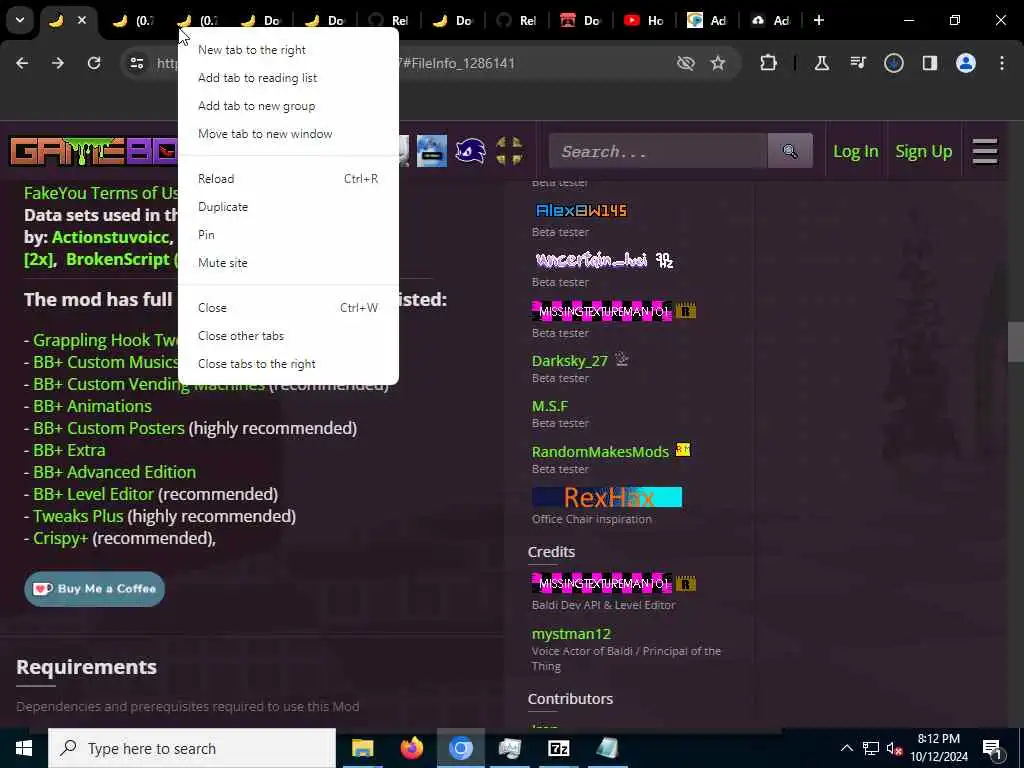Click the network tray icon
The image size is (1024, 768).
point(871,748)
